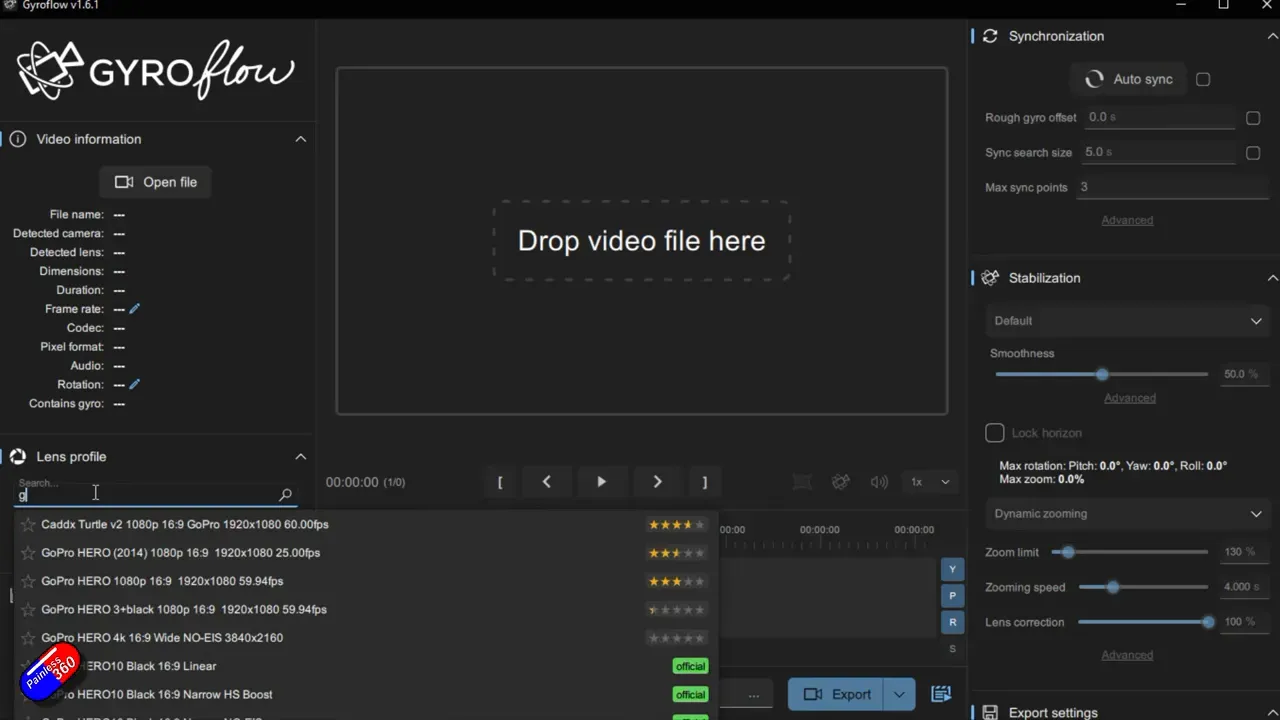The height and width of the screenshot is (720, 1280).
Task: Step to previous frame arrow
Action: (x=546, y=482)
